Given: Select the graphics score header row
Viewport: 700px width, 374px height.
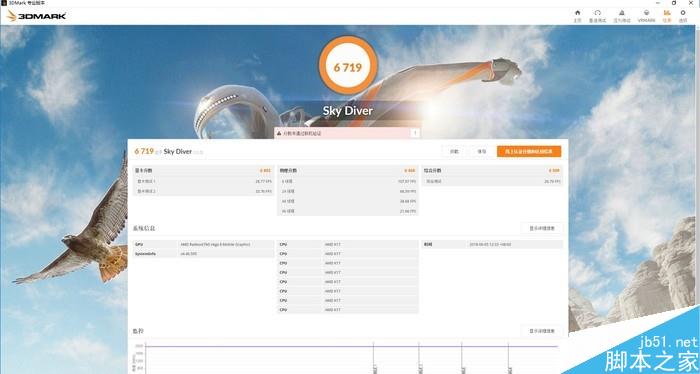Looking at the screenshot, I should 203,170.
